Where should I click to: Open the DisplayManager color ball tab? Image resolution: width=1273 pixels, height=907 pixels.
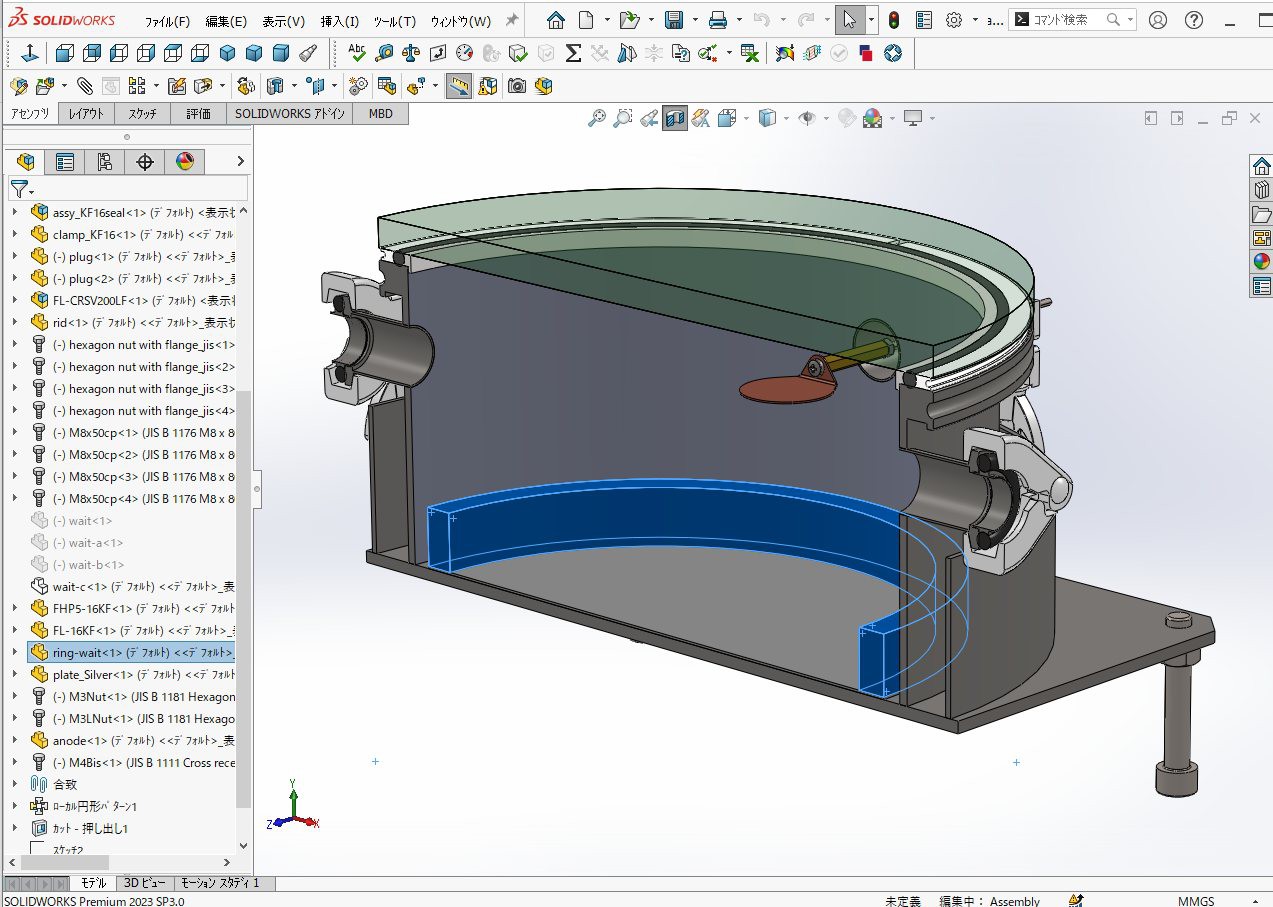(x=185, y=162)
